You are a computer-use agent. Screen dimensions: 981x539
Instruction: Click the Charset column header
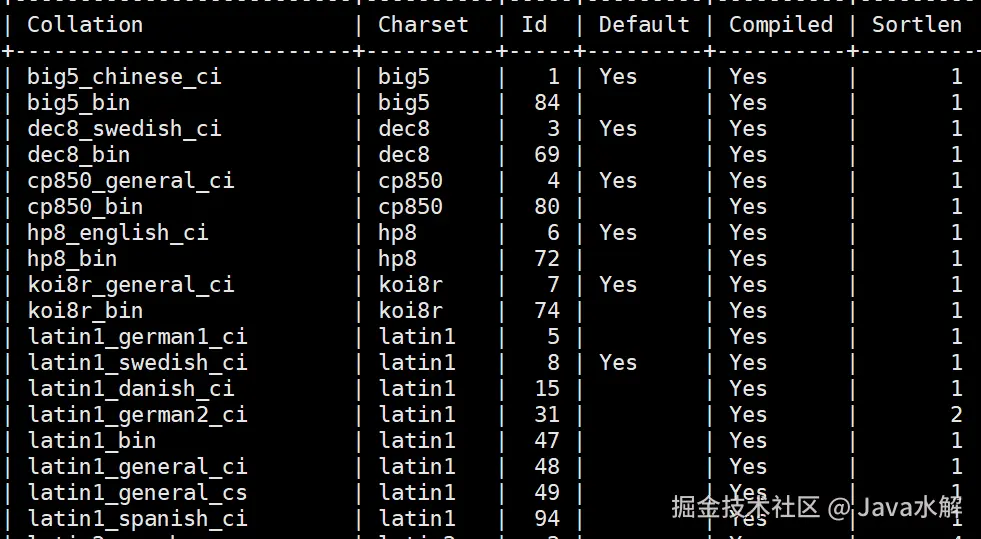tap(423, 24)
